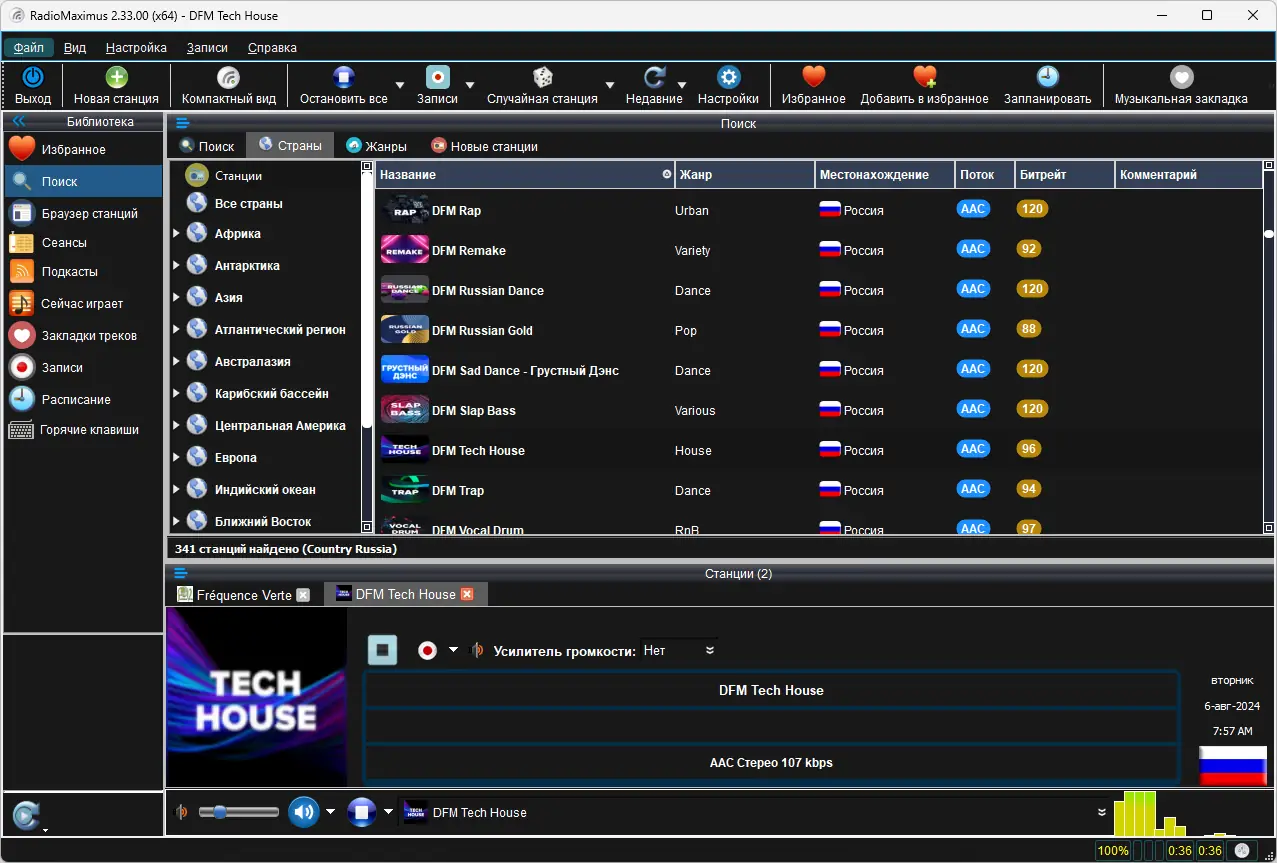Open Избранное from the toolbar
Screen dimensions: 1277x863
tap(812, 85)
